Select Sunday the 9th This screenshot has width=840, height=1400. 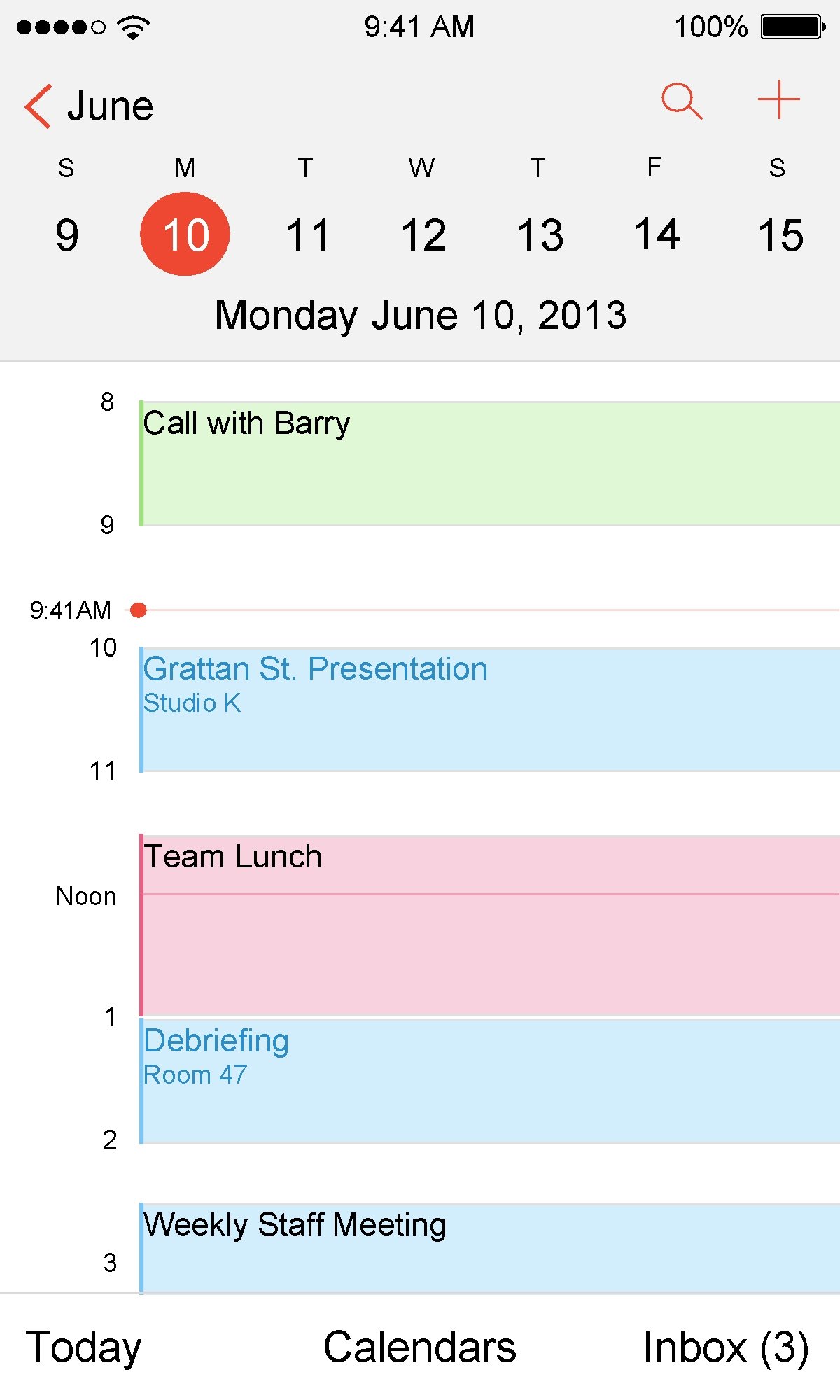tap(66, 234)
